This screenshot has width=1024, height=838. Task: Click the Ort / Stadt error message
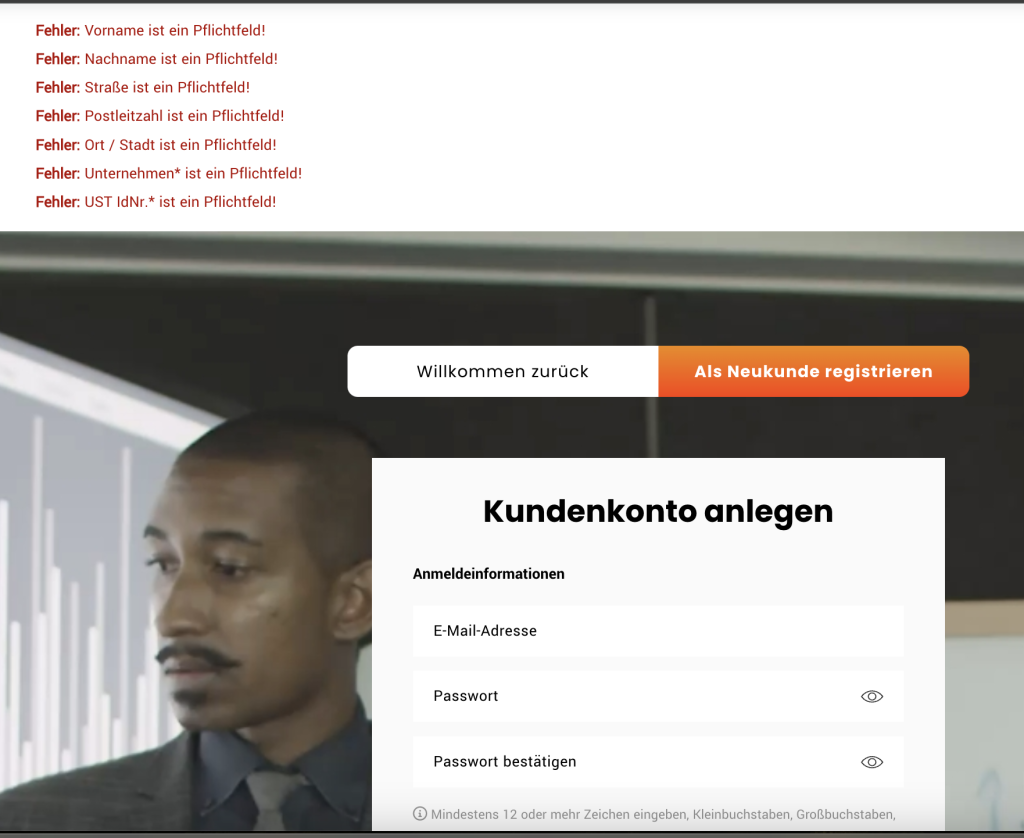(156, 145)
